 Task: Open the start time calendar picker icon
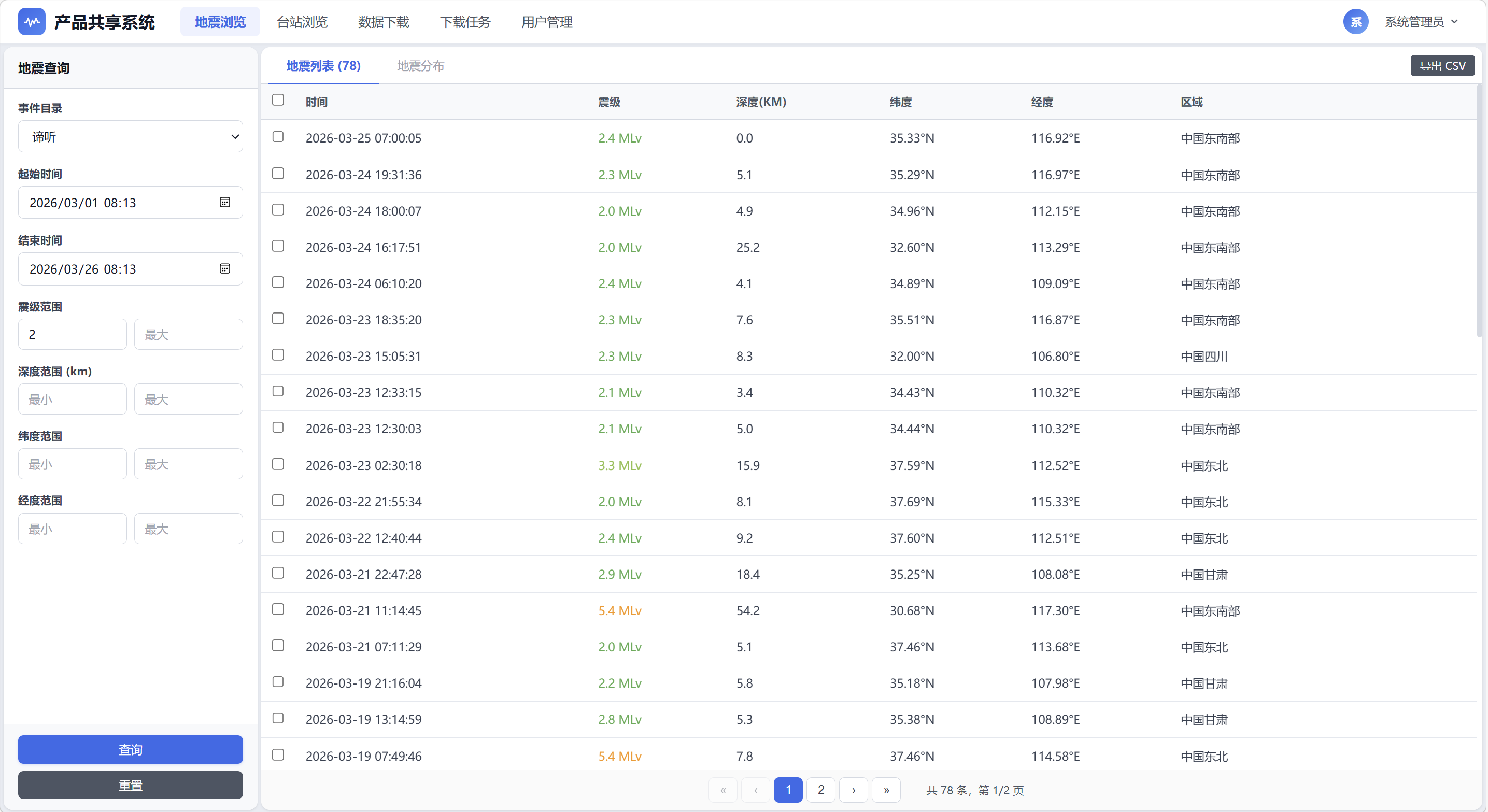[x=225, y=202]
